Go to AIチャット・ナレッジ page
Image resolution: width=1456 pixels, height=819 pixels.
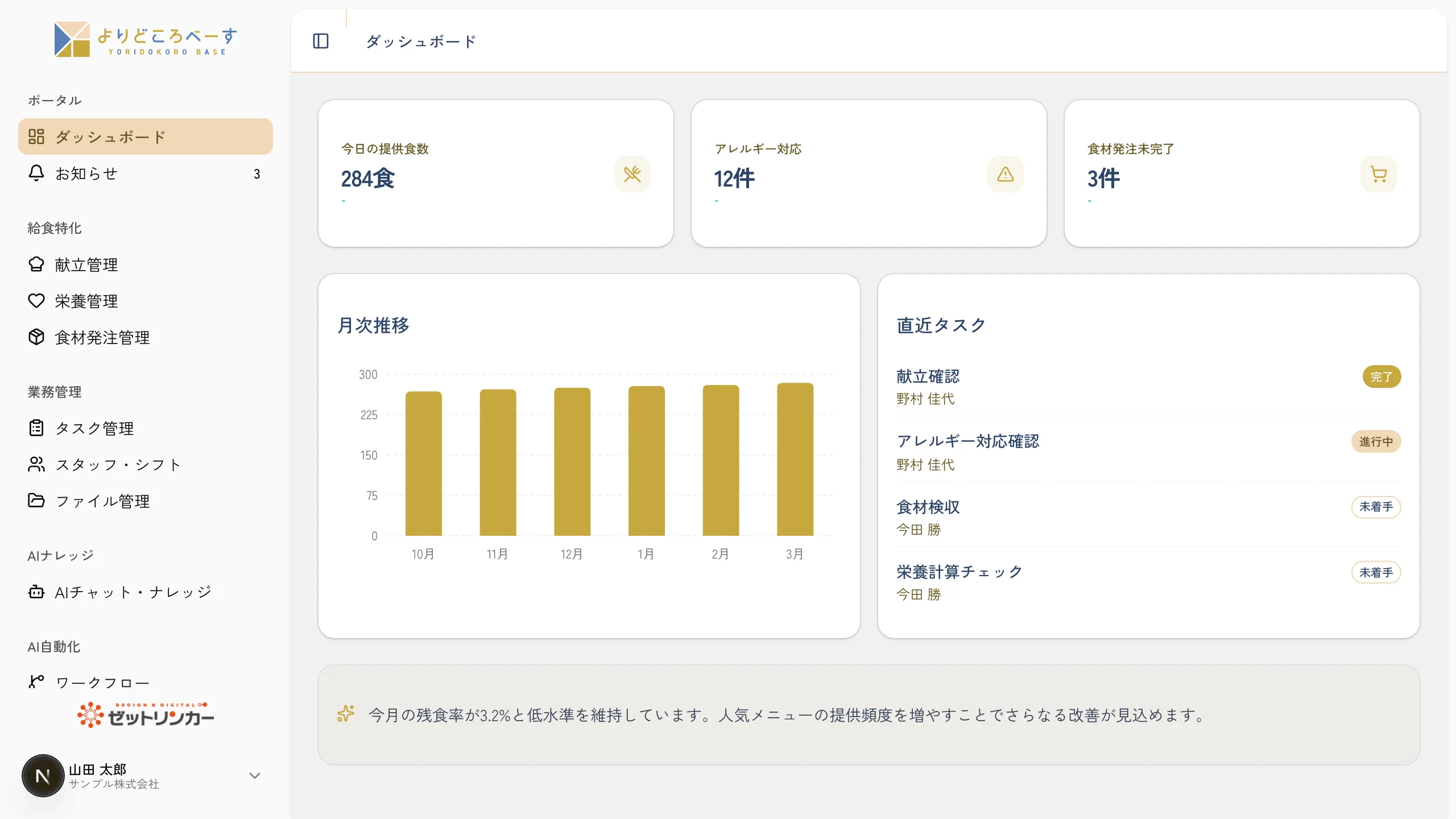coord(146,592)
